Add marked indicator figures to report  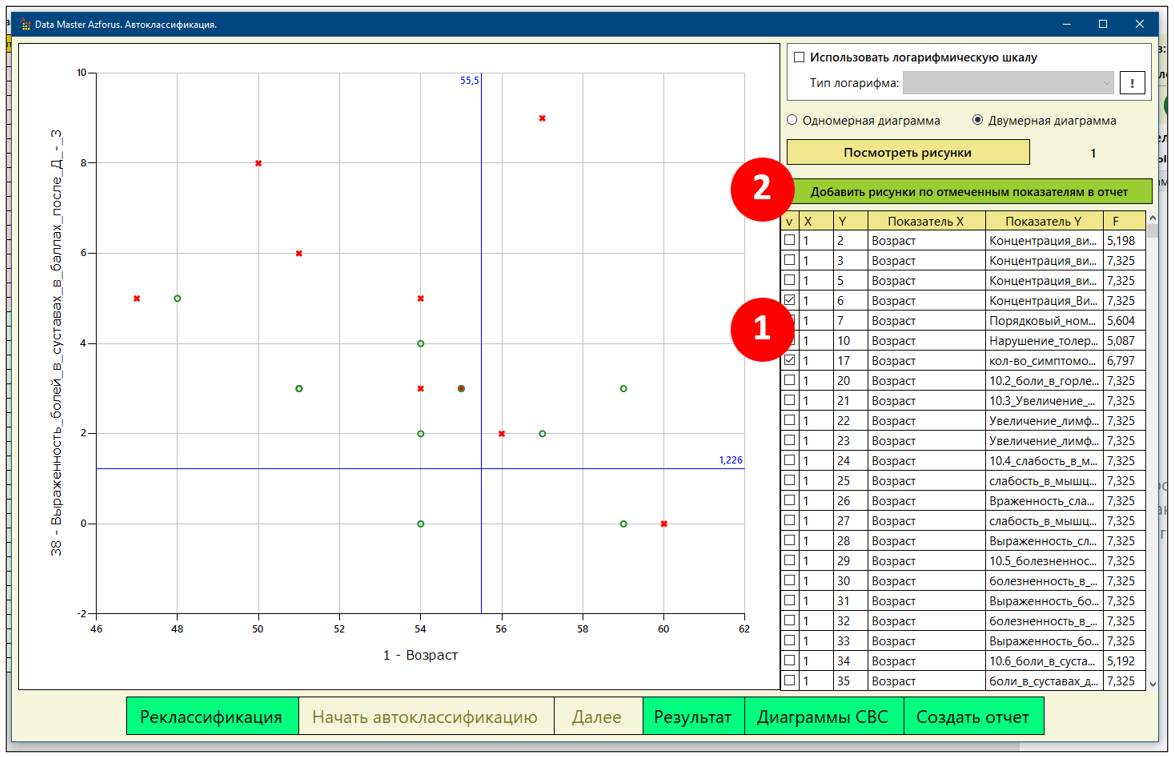[x=968, y=191]
